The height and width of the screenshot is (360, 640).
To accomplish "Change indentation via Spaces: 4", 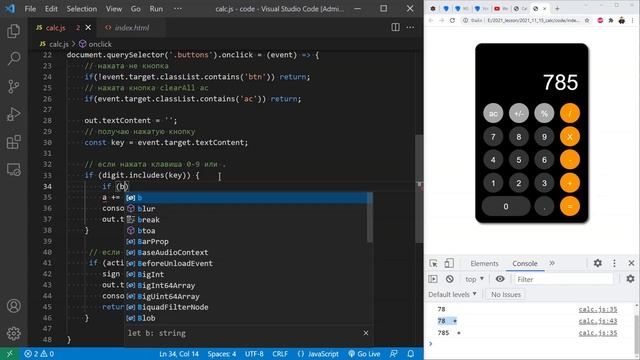I will coord(222,354).
